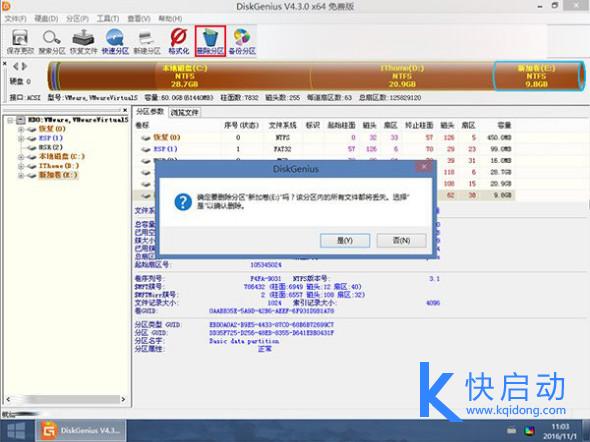Expand the IThome (D:) tree node
Image resolution: width=590 pixels, height=442 pixels.
tap(21, 166)
